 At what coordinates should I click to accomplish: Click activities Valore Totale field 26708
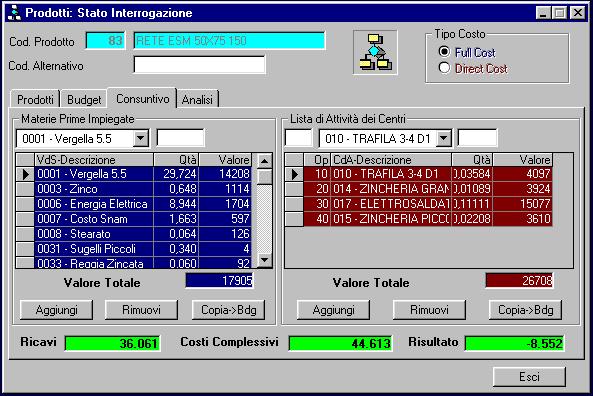[519, 280]
